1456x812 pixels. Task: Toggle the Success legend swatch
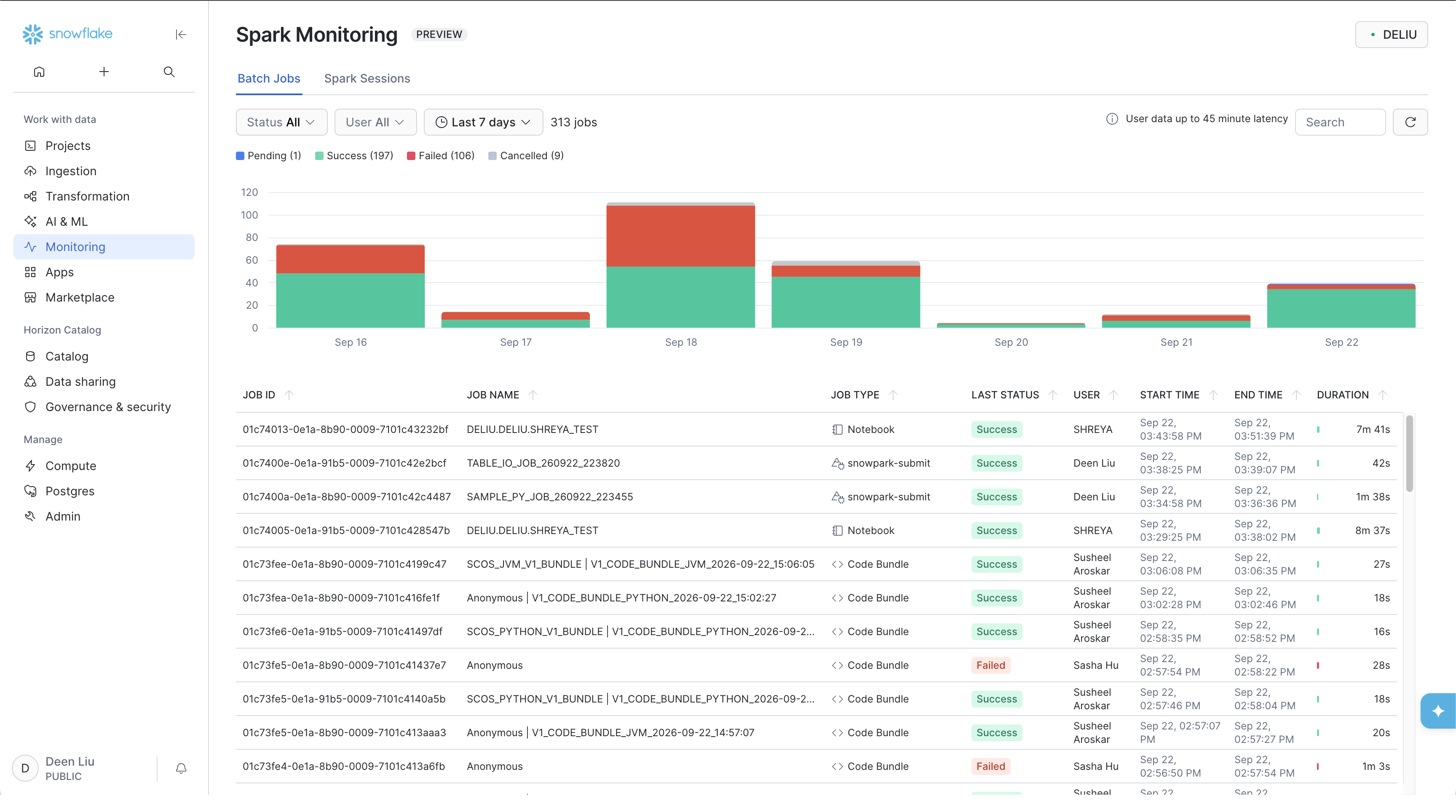tap(319, 156)
